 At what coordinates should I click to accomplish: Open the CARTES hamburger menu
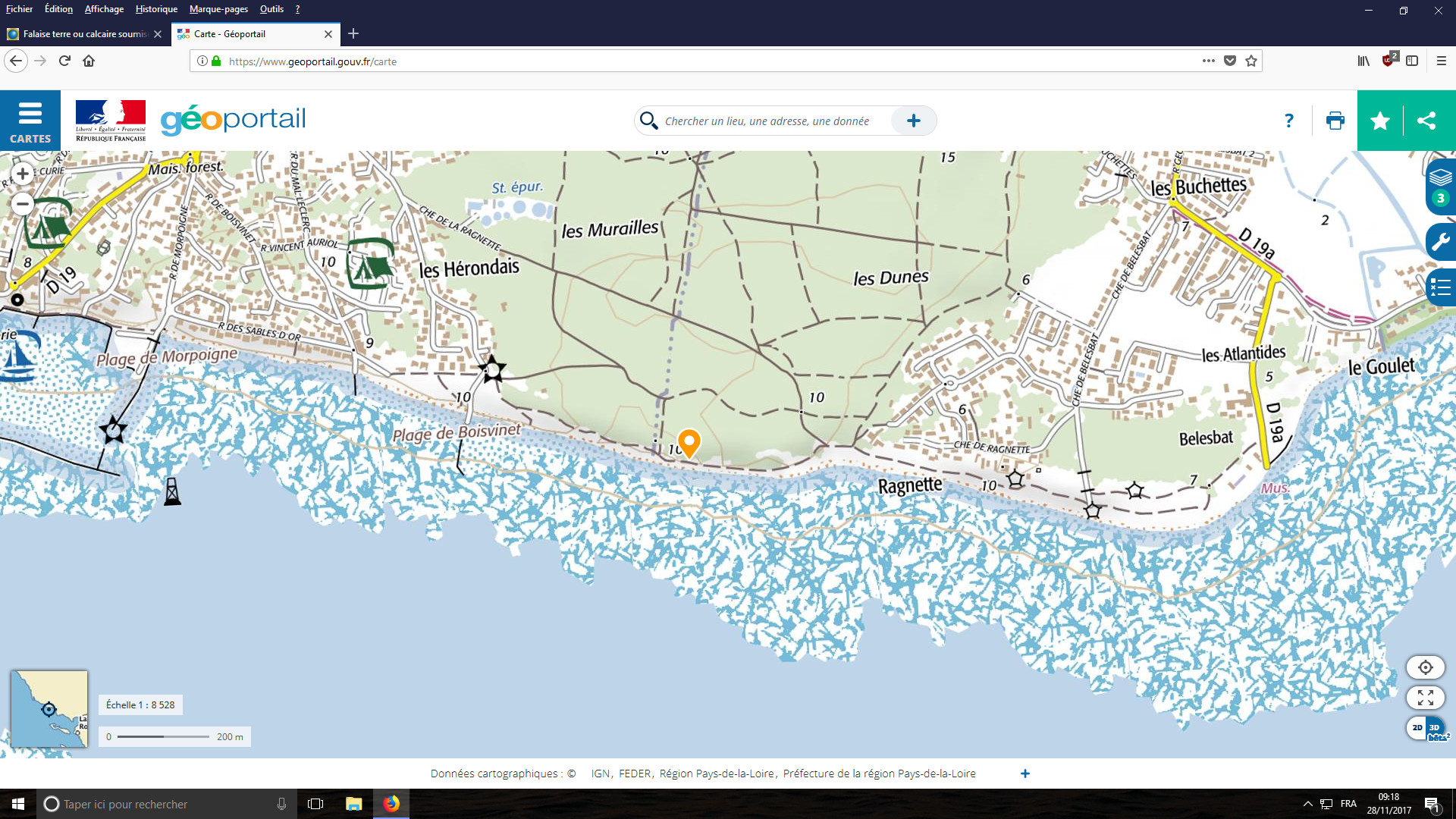30,121
